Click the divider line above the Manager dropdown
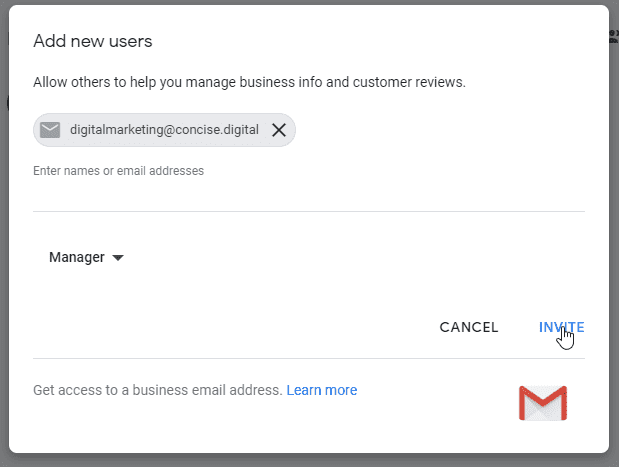 click(x=308, y=211)
